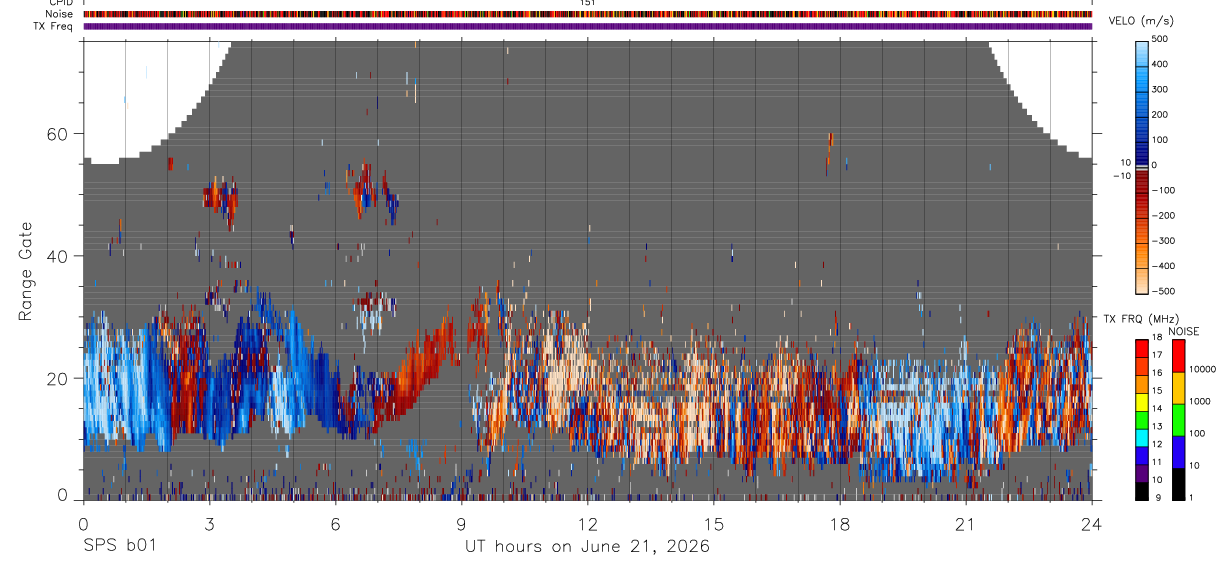Select the 18 hour tick on time axis
This screenshot has height=567, width=1228.
click(840, 524)
